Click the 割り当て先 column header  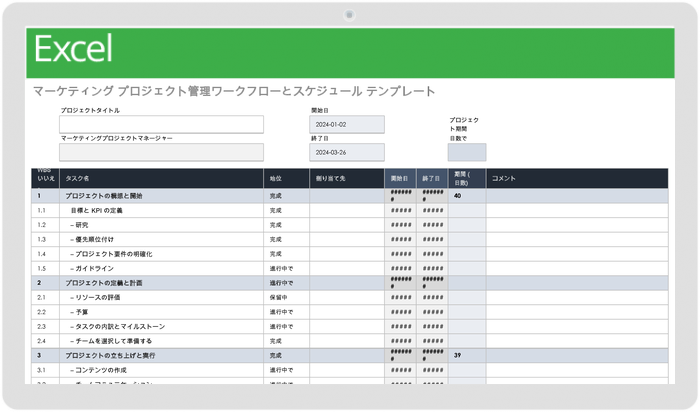(347, 178)
